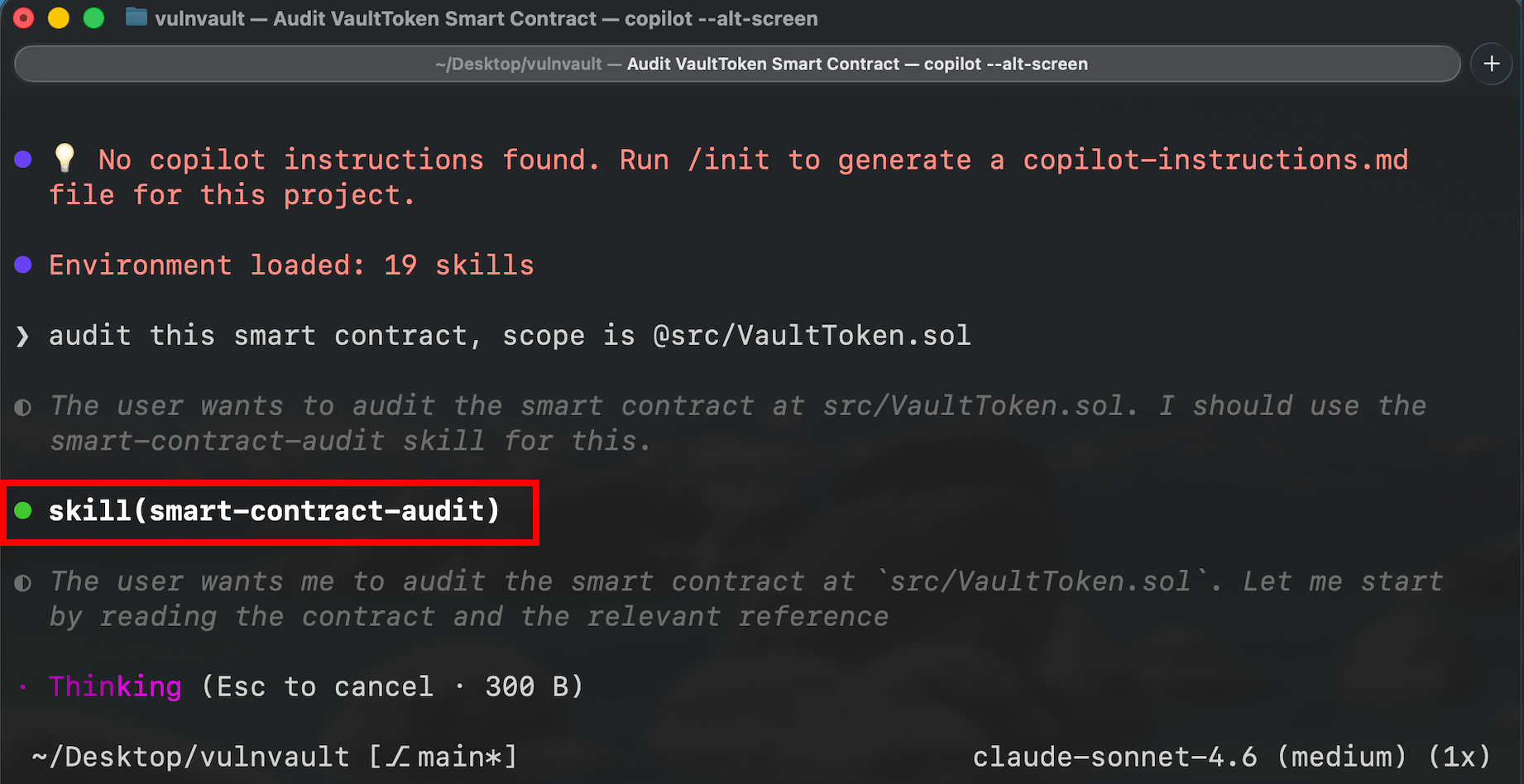Image resolution: width=1524 pixels, height=784 pixels.
Task: Toggle the skill(smart-contract-audit) status indicator
Action: click(22, 511)
